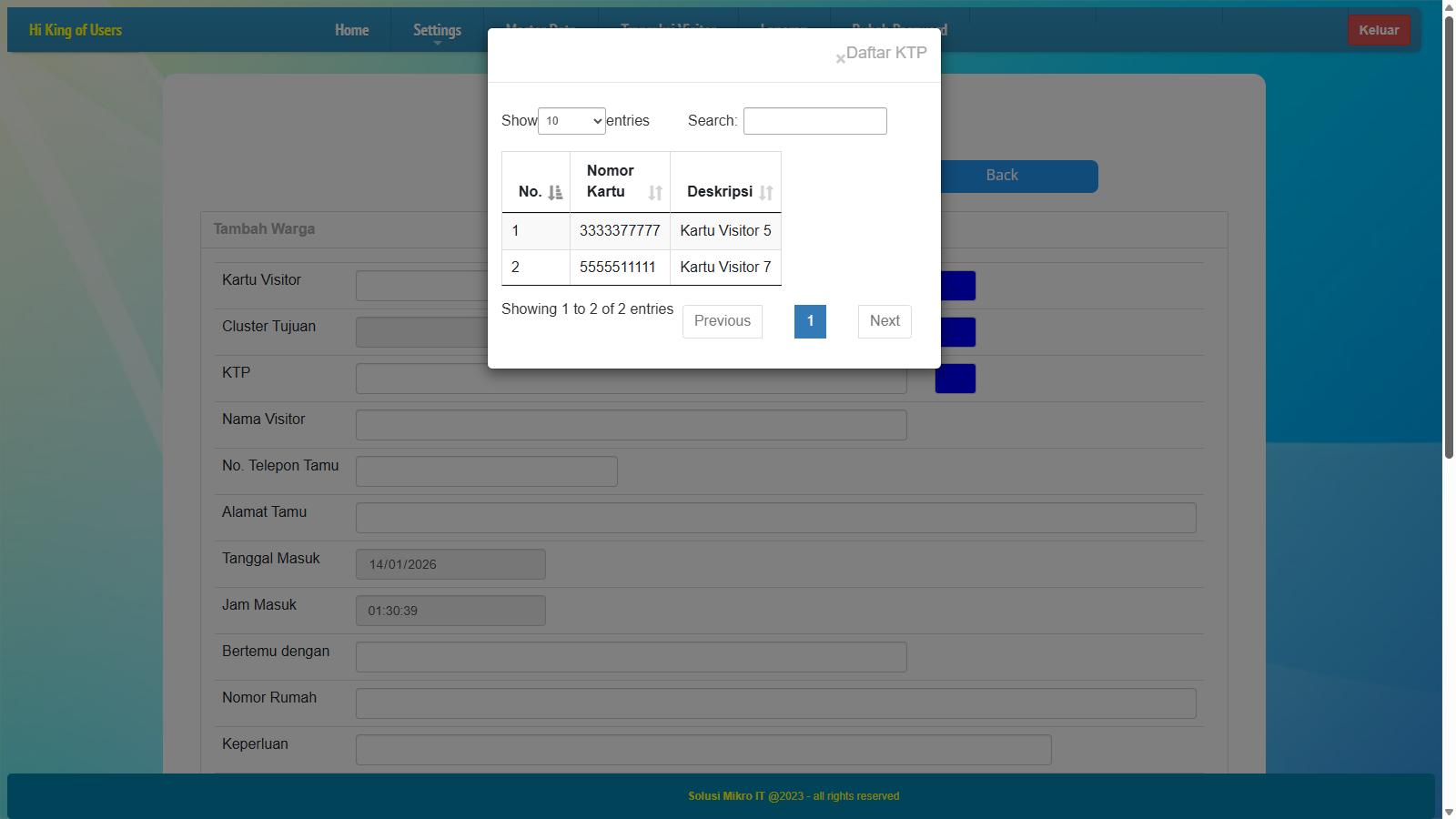
Task: Open the Show entries dropdown
Action: coord(571,121)
